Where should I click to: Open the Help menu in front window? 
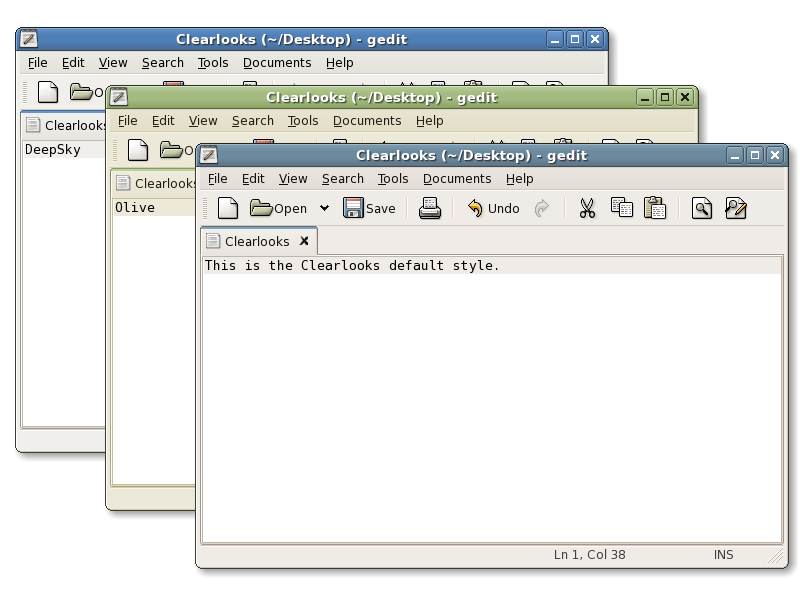(x=519, y=179)
